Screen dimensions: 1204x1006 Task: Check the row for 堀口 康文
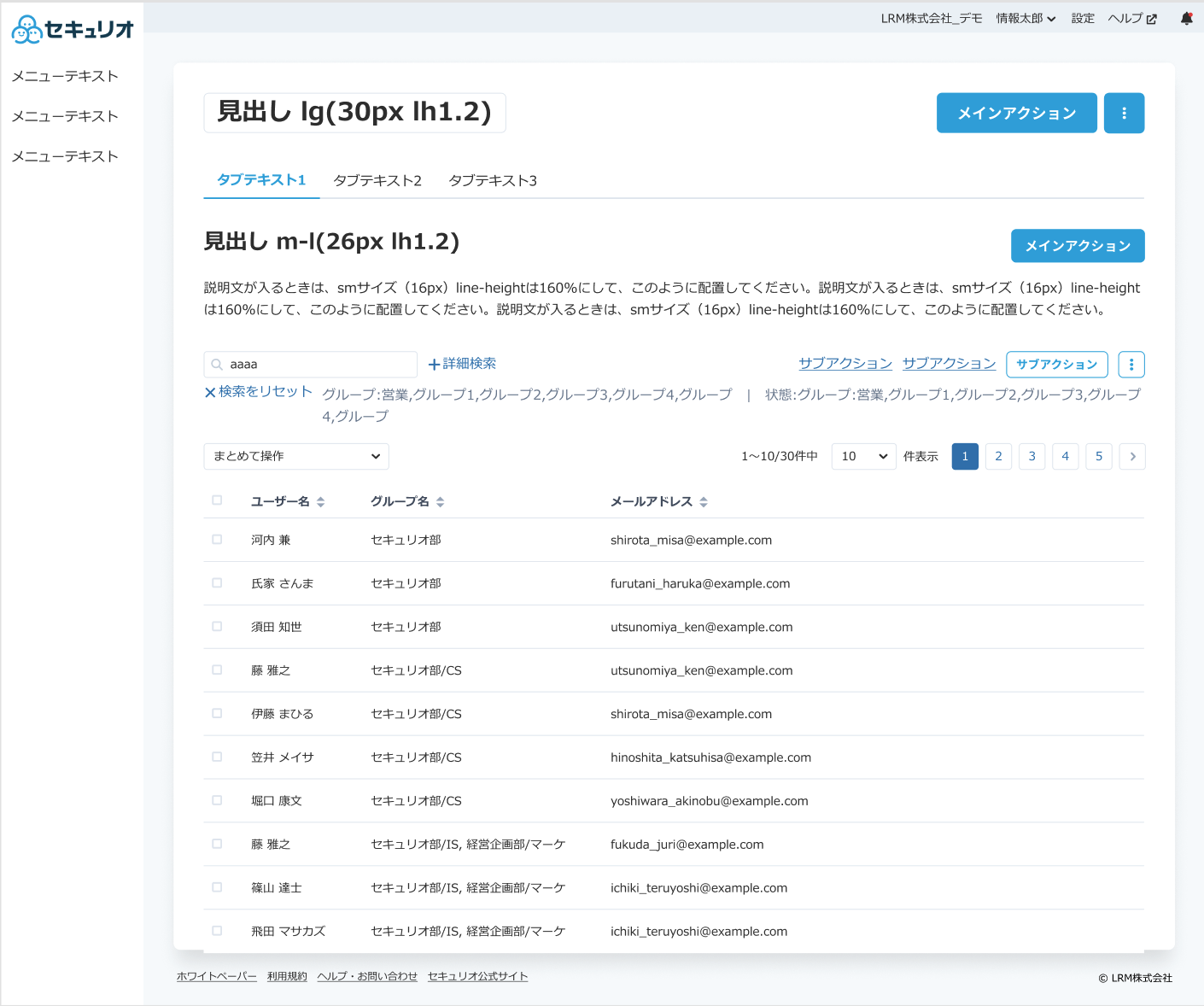pos(217,800)
